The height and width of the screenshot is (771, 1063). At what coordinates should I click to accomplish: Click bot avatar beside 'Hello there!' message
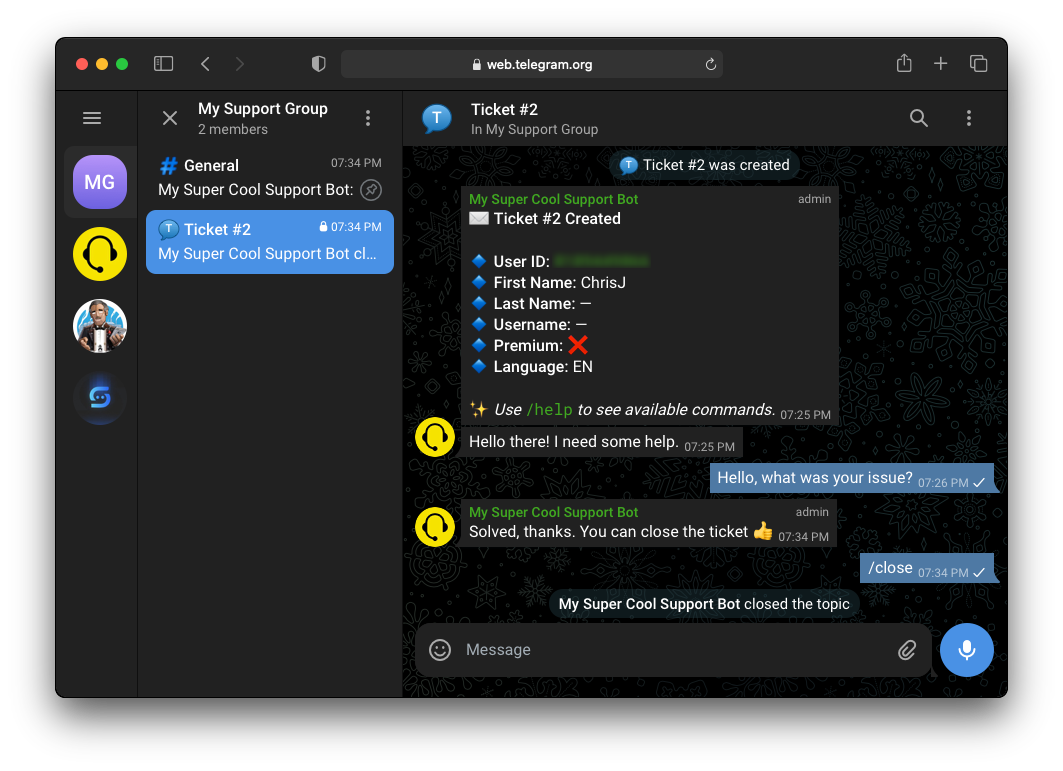click(x=435, y=437)
